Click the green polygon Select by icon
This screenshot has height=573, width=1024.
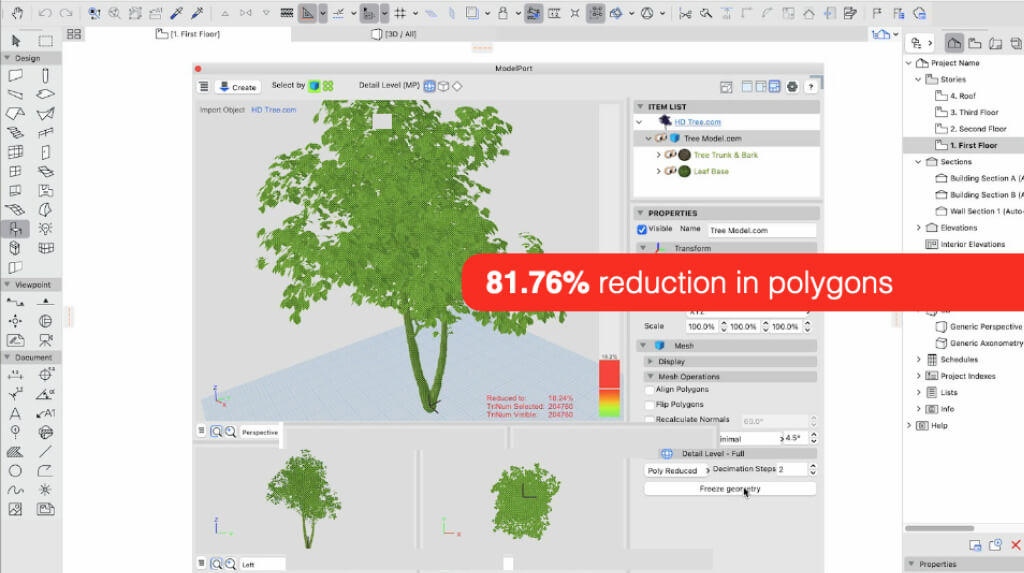coord(328,86)
